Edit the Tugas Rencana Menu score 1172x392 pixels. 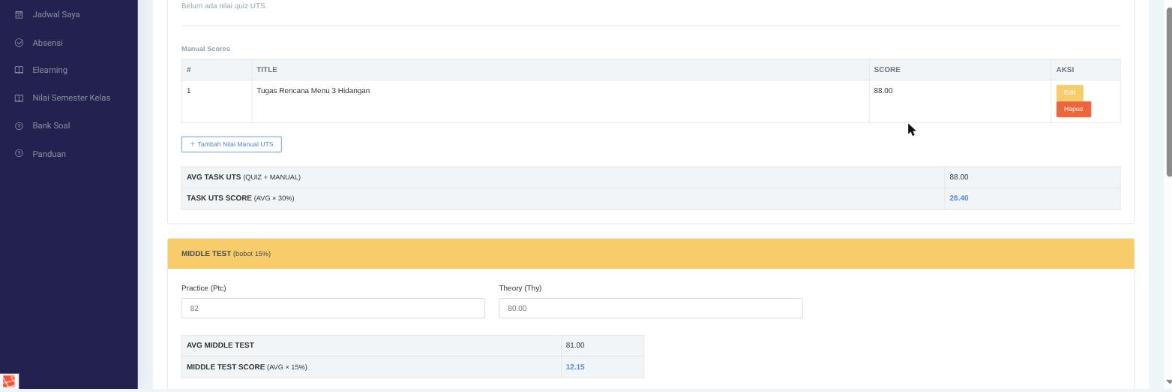[x=1069, y=93]
